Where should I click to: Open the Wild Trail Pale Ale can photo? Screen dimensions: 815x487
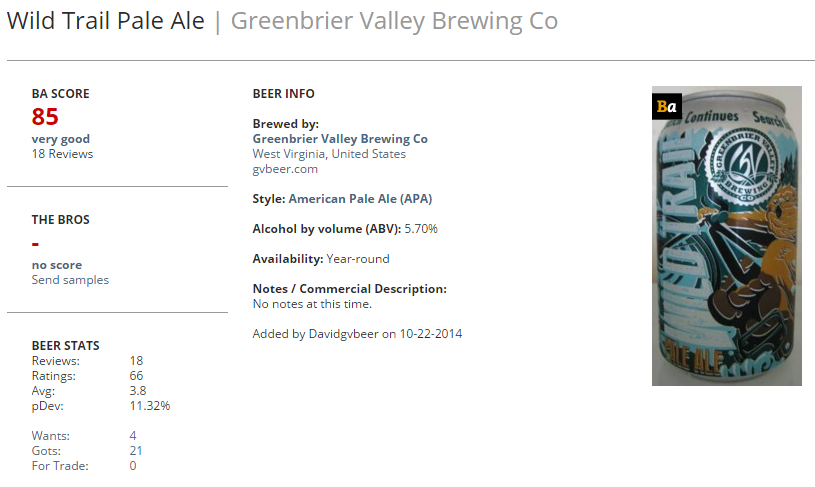click(x=727, y=236)
